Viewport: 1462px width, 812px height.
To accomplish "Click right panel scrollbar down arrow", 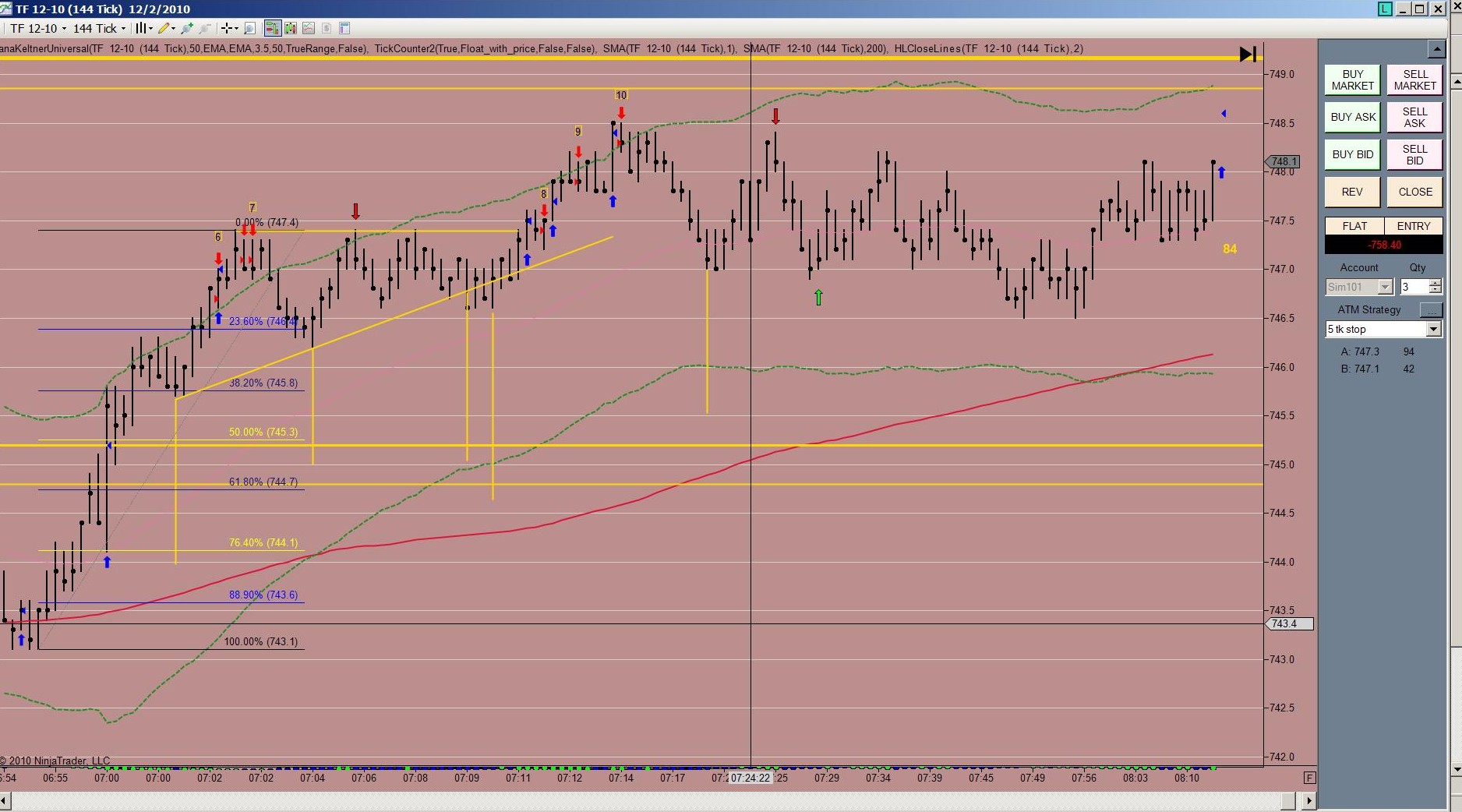I will [1455, 769].
